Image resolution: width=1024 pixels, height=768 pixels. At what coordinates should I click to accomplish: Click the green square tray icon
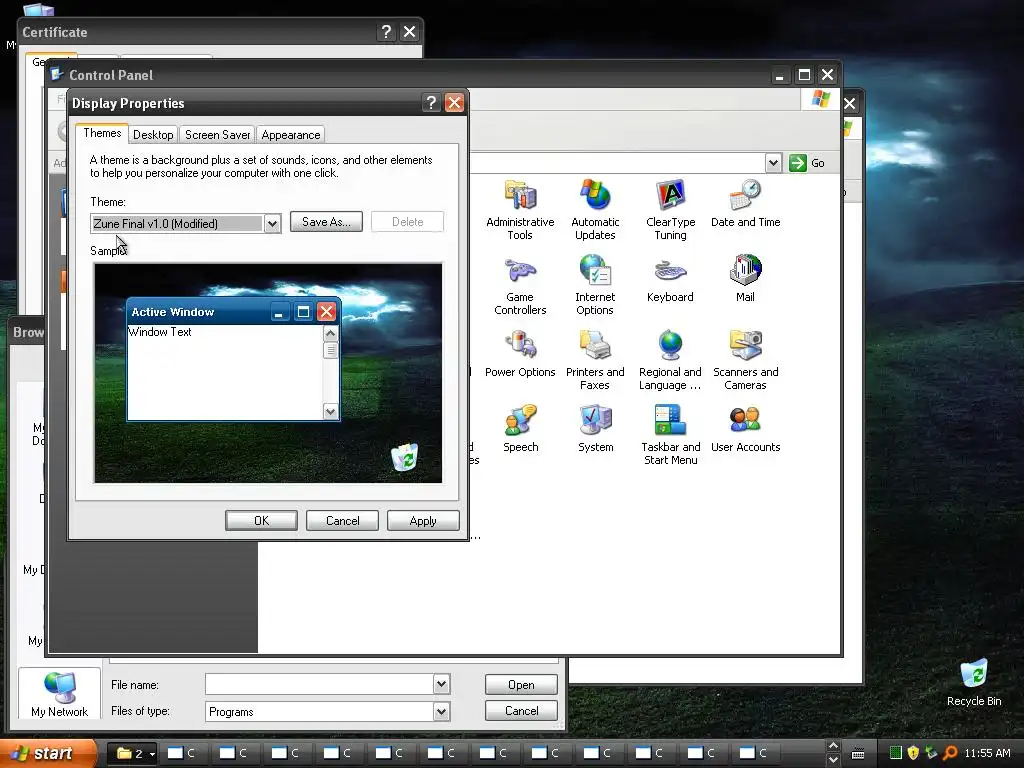pyautogui.click(x=896, y=753)
